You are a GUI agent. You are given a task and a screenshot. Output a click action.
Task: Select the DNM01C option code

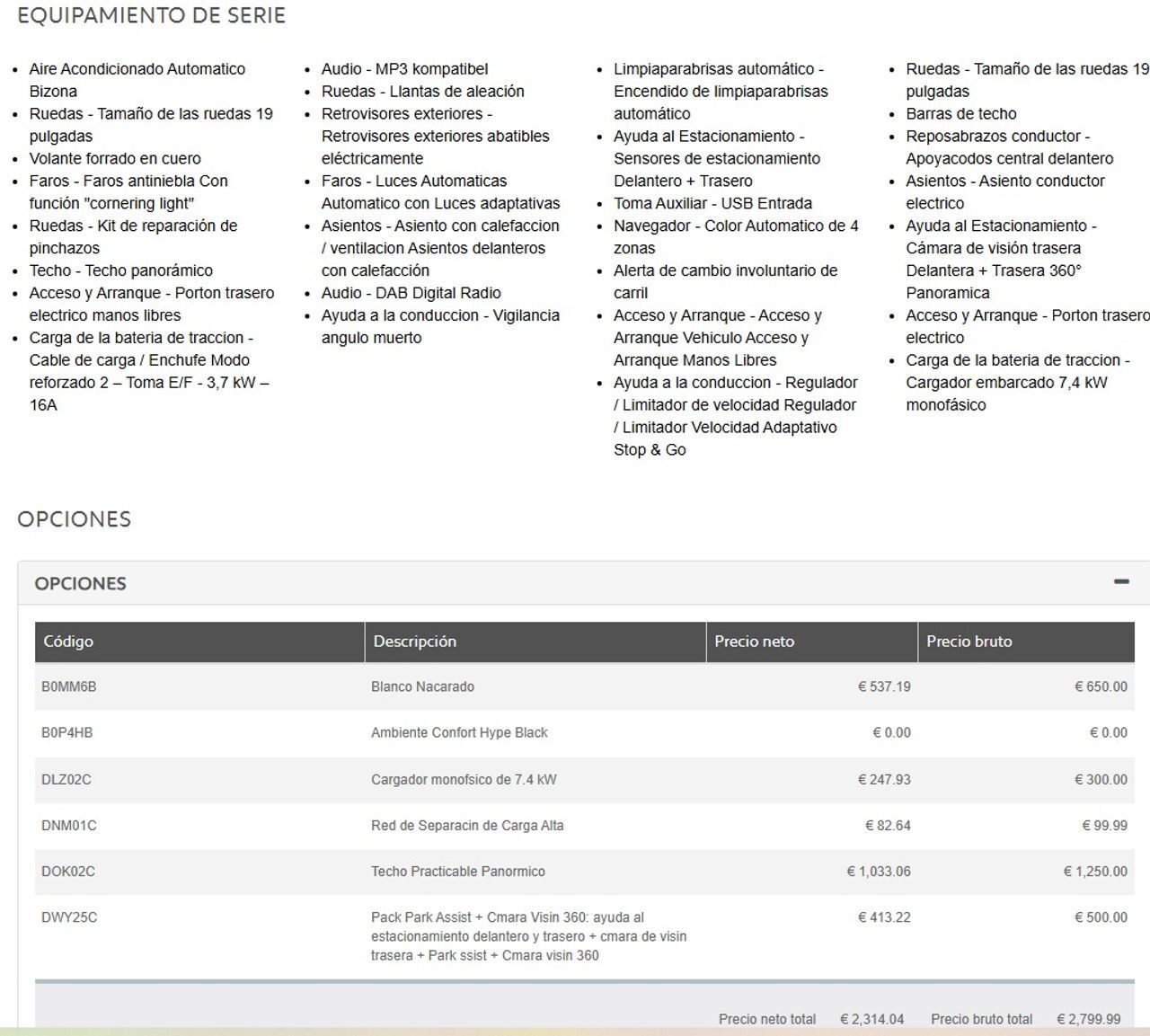pos(69,826)
